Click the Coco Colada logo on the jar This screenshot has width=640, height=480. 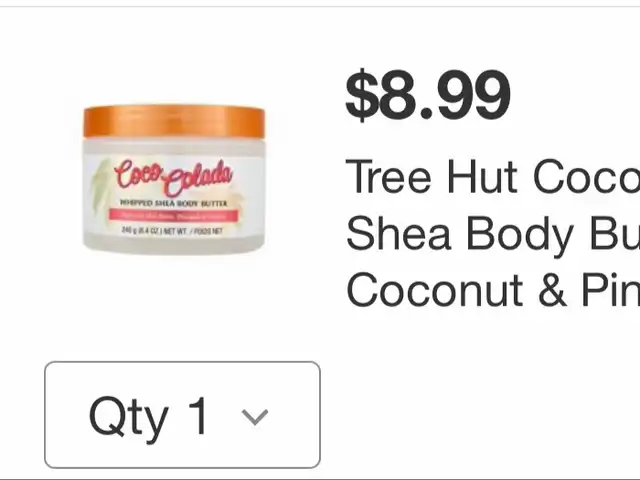click(x=174, y=178)
